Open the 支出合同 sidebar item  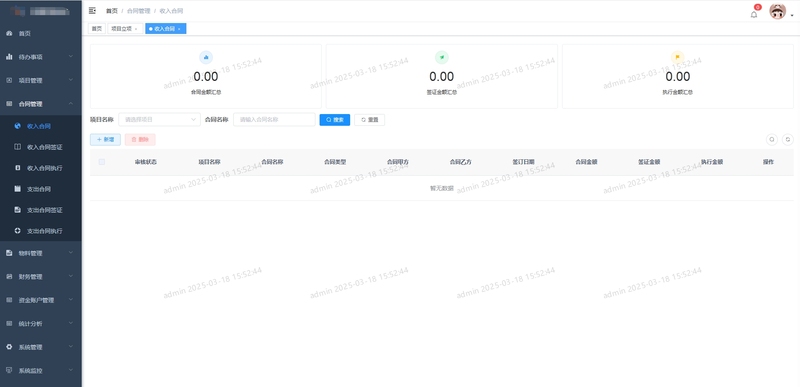point(41,189)
